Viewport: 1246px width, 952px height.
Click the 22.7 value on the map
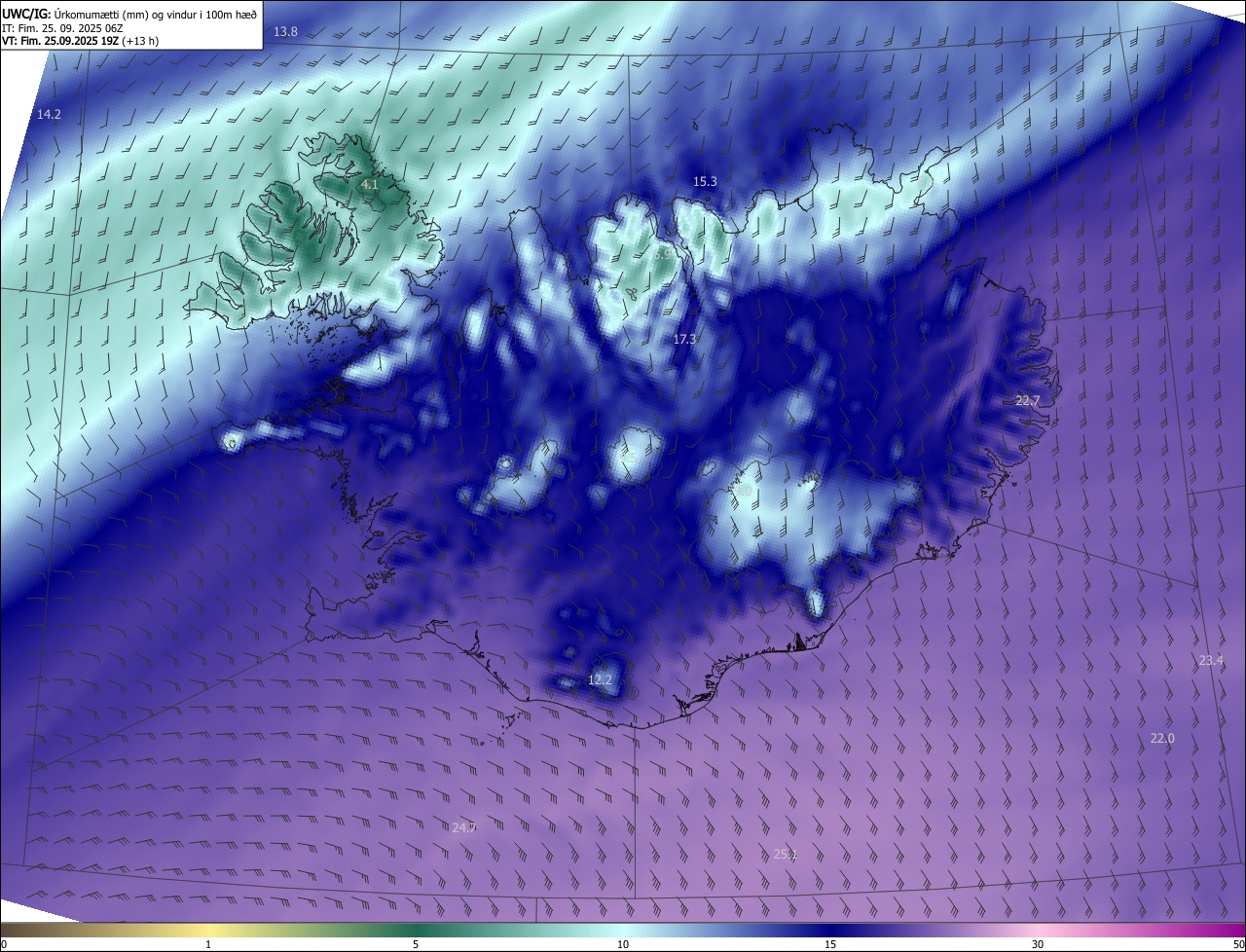[1028, 401]
